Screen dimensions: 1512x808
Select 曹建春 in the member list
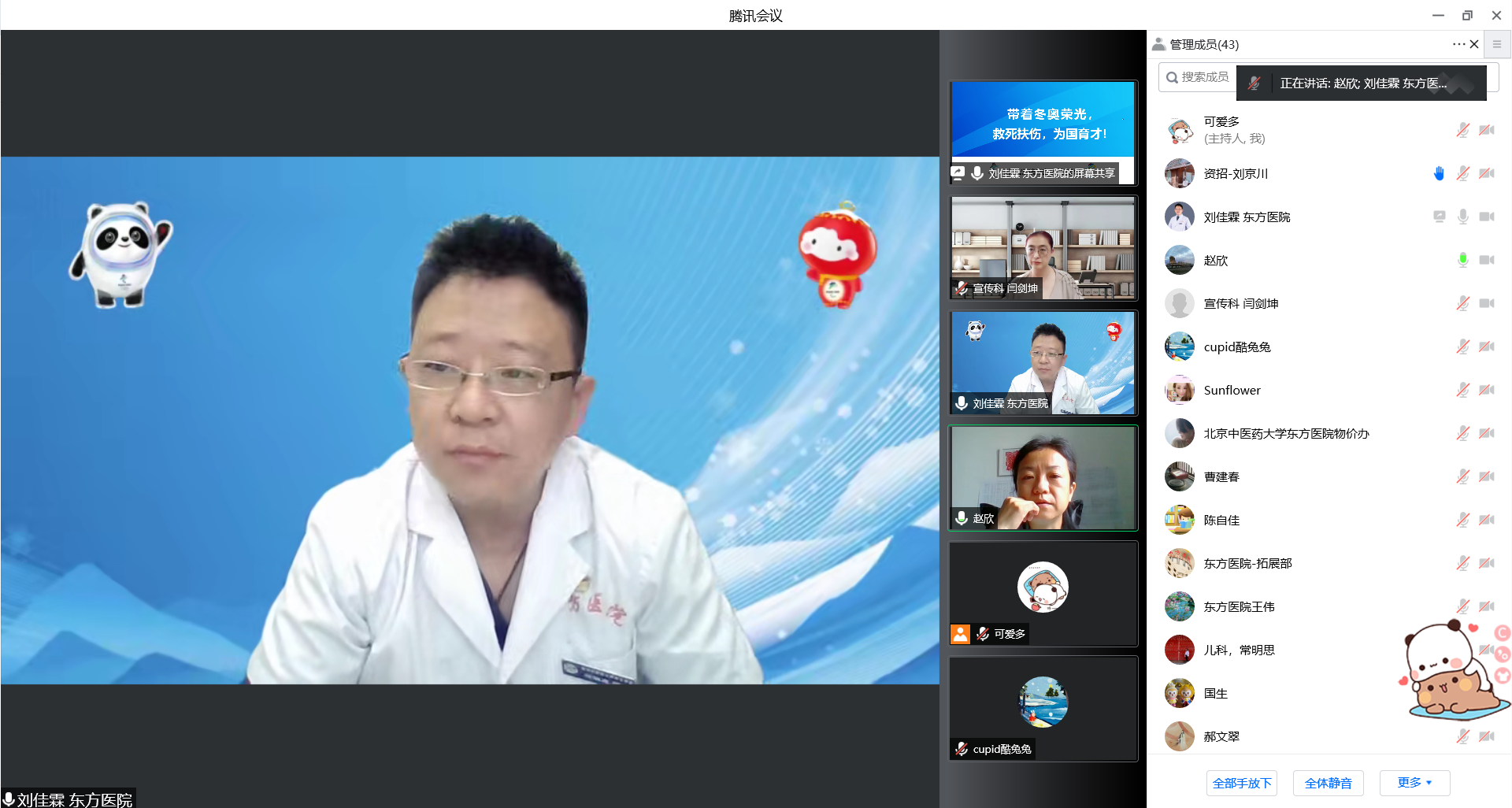[1221, 476]
